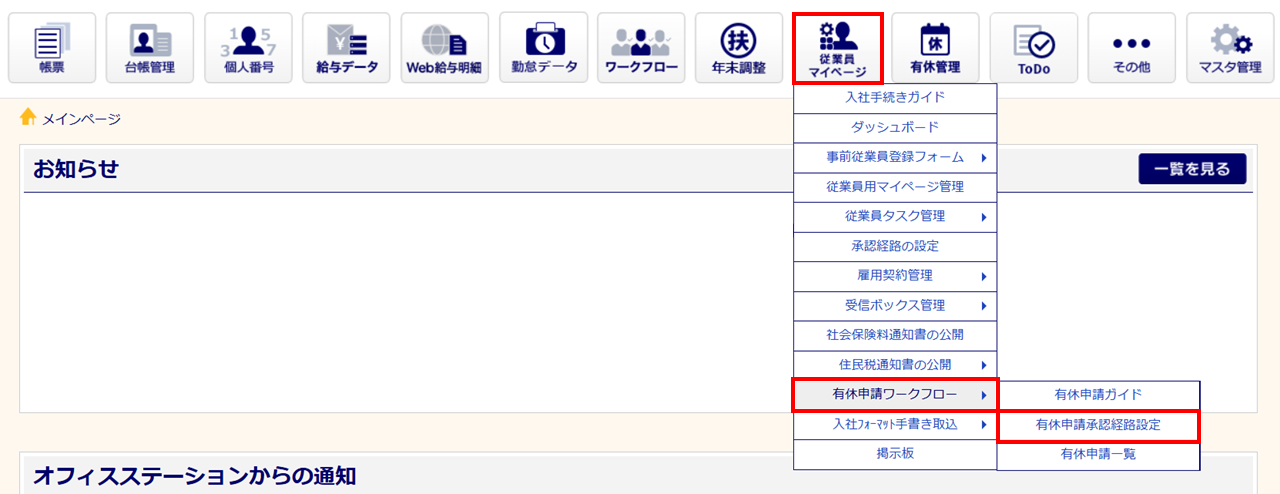Expand 受信ボックス管理 submenu

pyautogui.click(x=895, y=305)
